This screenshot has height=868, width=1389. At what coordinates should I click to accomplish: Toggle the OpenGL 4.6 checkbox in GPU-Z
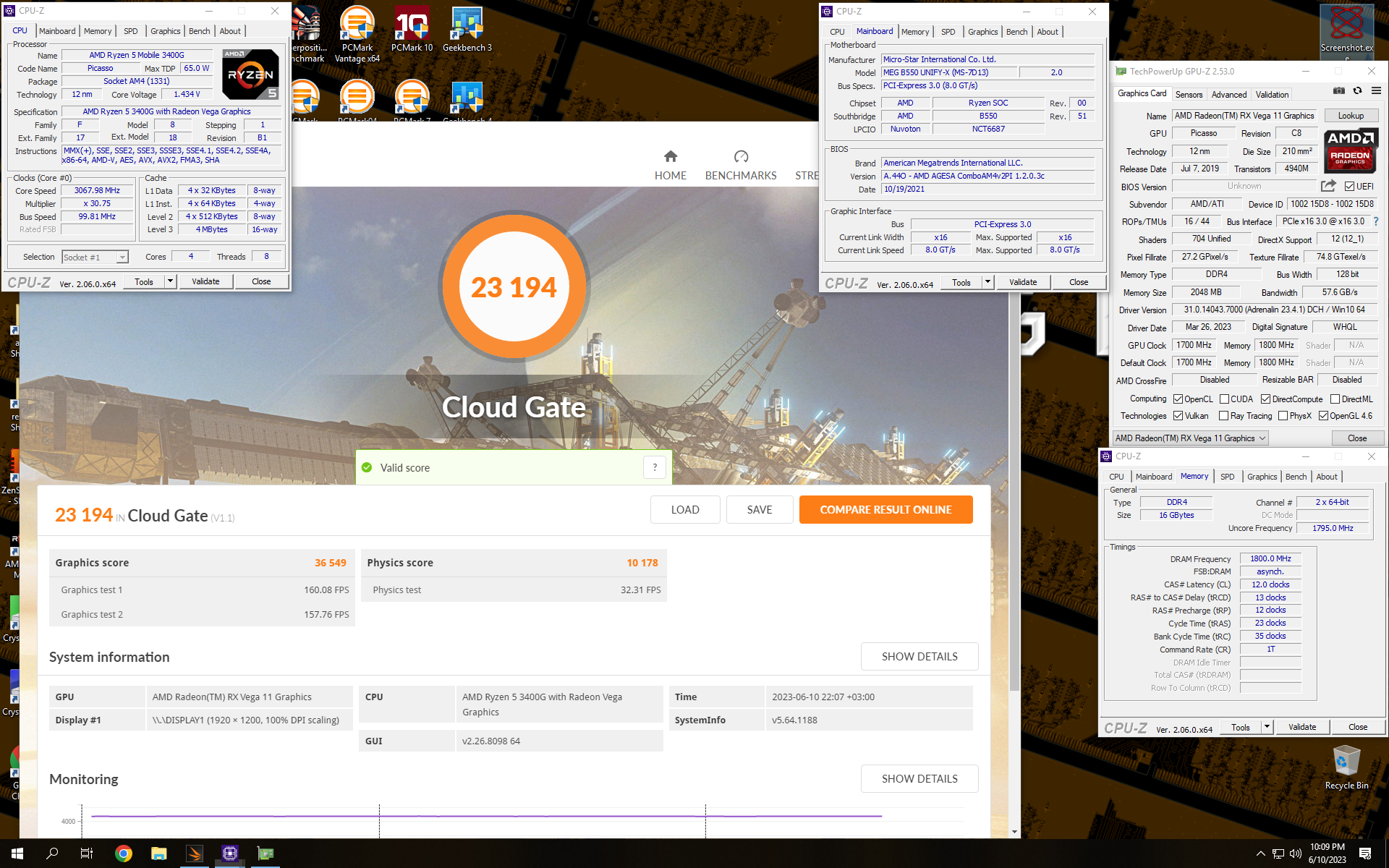(1323, 416)
